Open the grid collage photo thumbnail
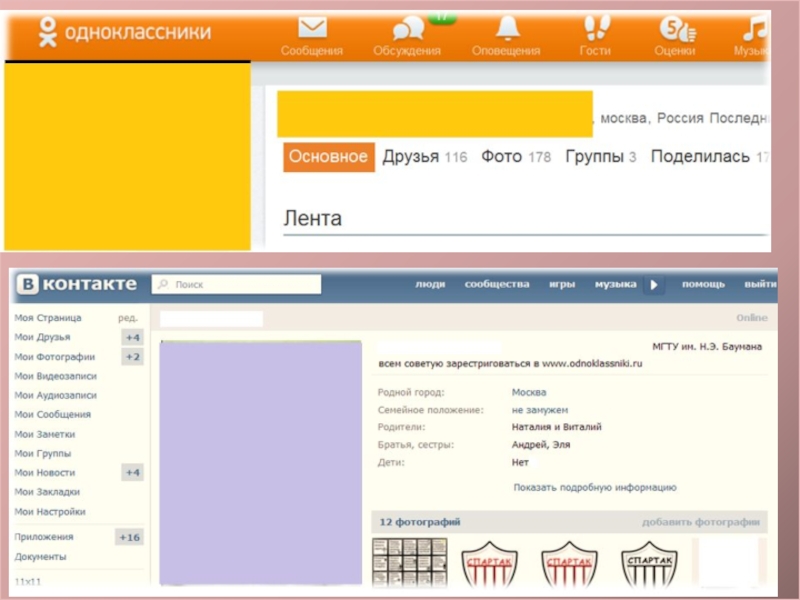This screenshot has height=600, width=800. 410,563
